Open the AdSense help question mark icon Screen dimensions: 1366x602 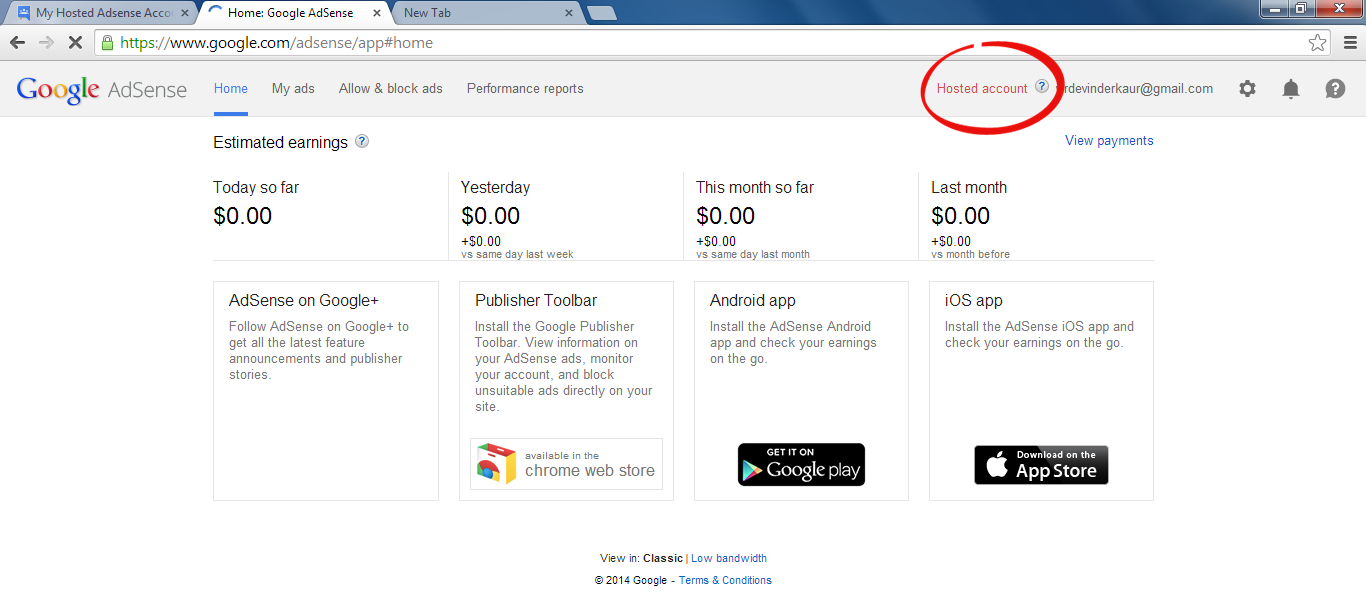coord(1335,89)
